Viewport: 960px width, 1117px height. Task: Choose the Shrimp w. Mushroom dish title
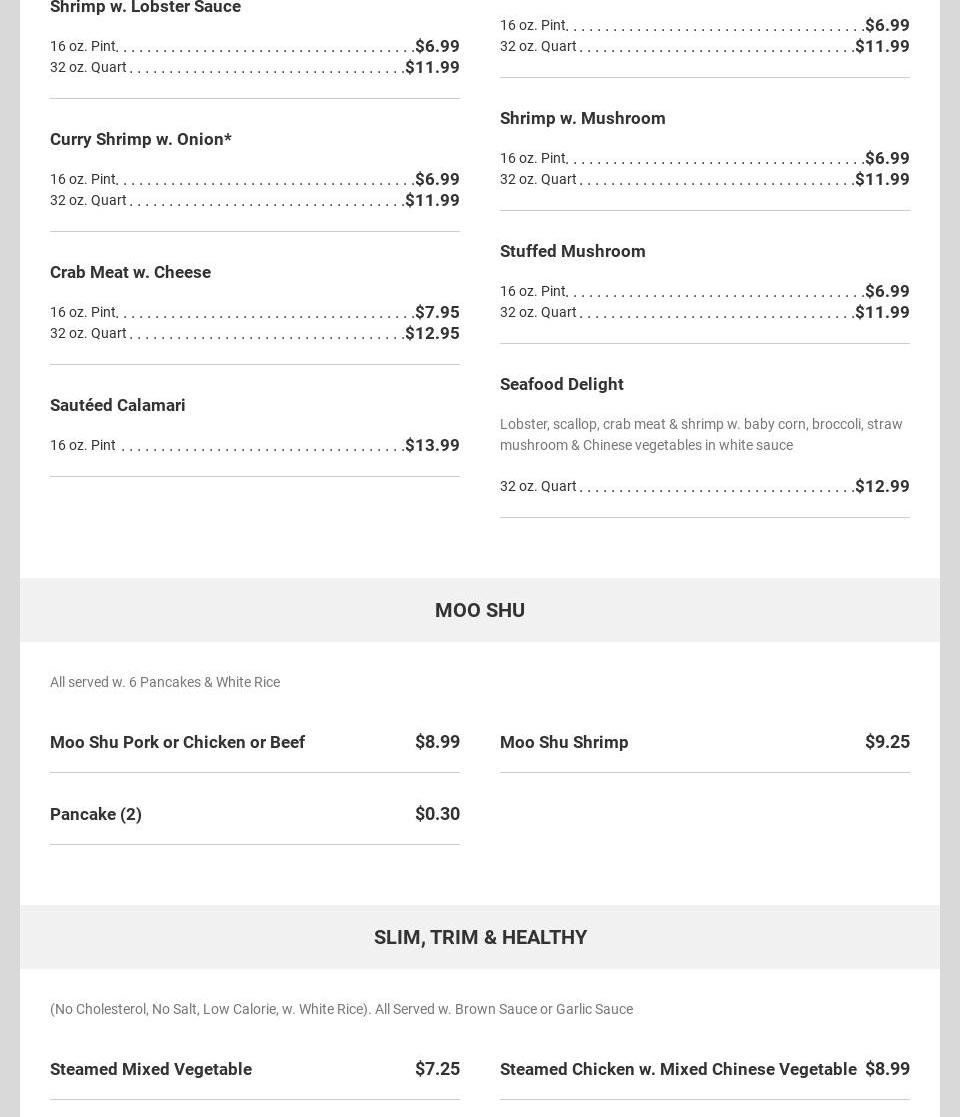point(582,118)
